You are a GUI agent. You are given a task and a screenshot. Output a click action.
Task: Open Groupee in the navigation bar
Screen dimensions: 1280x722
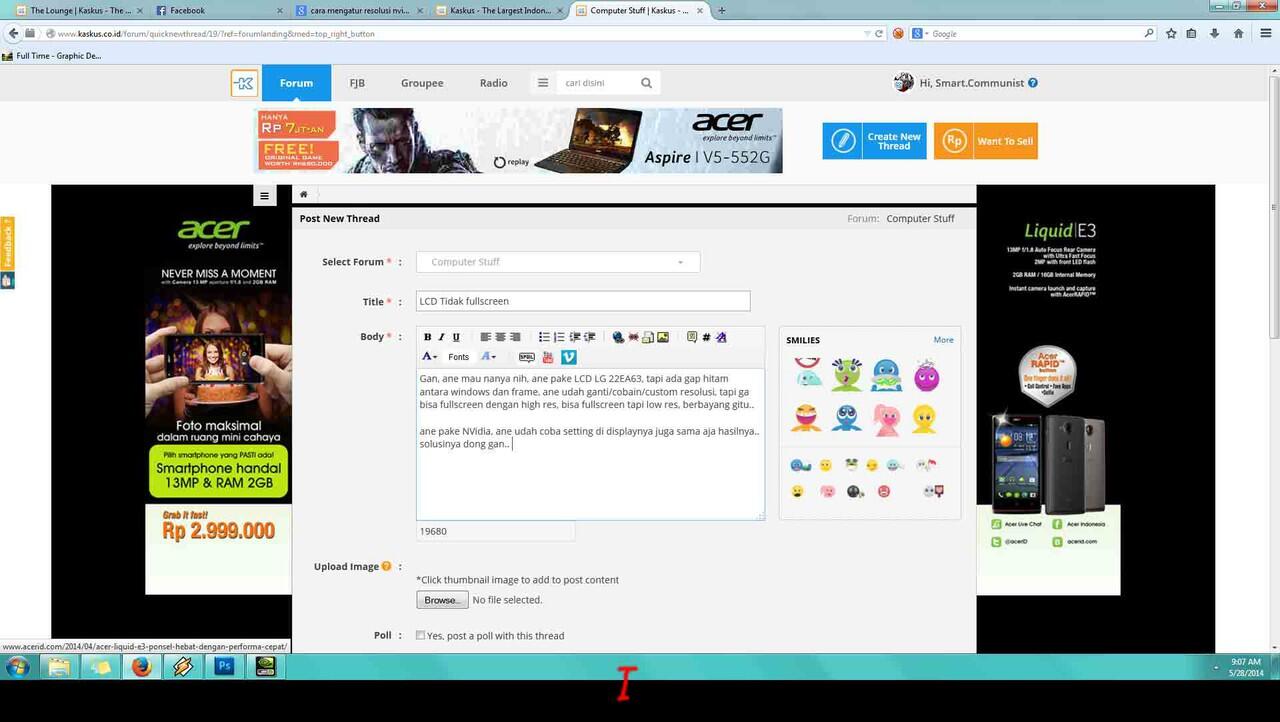tap(422, 83)
